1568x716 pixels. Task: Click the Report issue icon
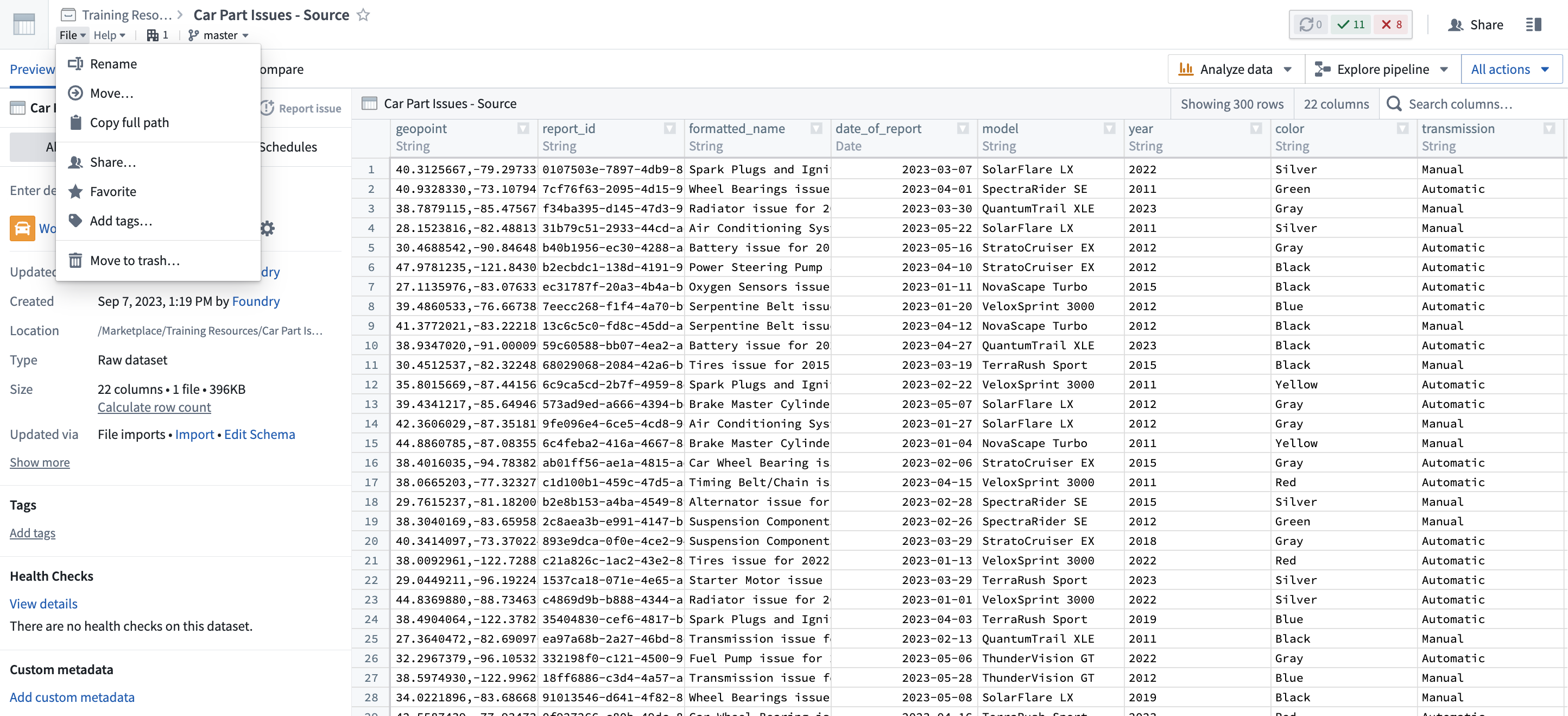(x=265, y=107)
